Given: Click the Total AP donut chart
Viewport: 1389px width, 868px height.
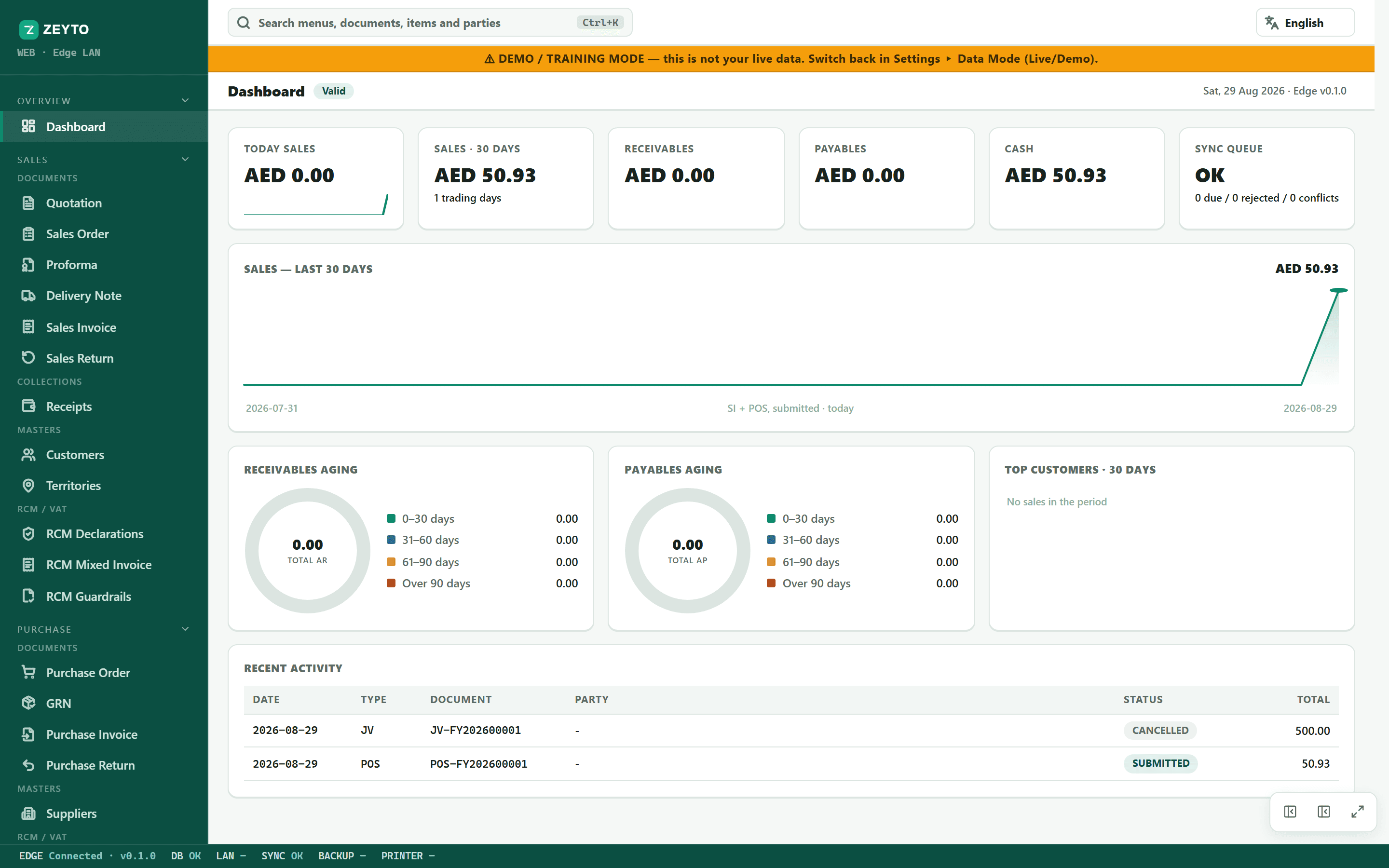Looking at the screenshot, I should coord(688,551).
